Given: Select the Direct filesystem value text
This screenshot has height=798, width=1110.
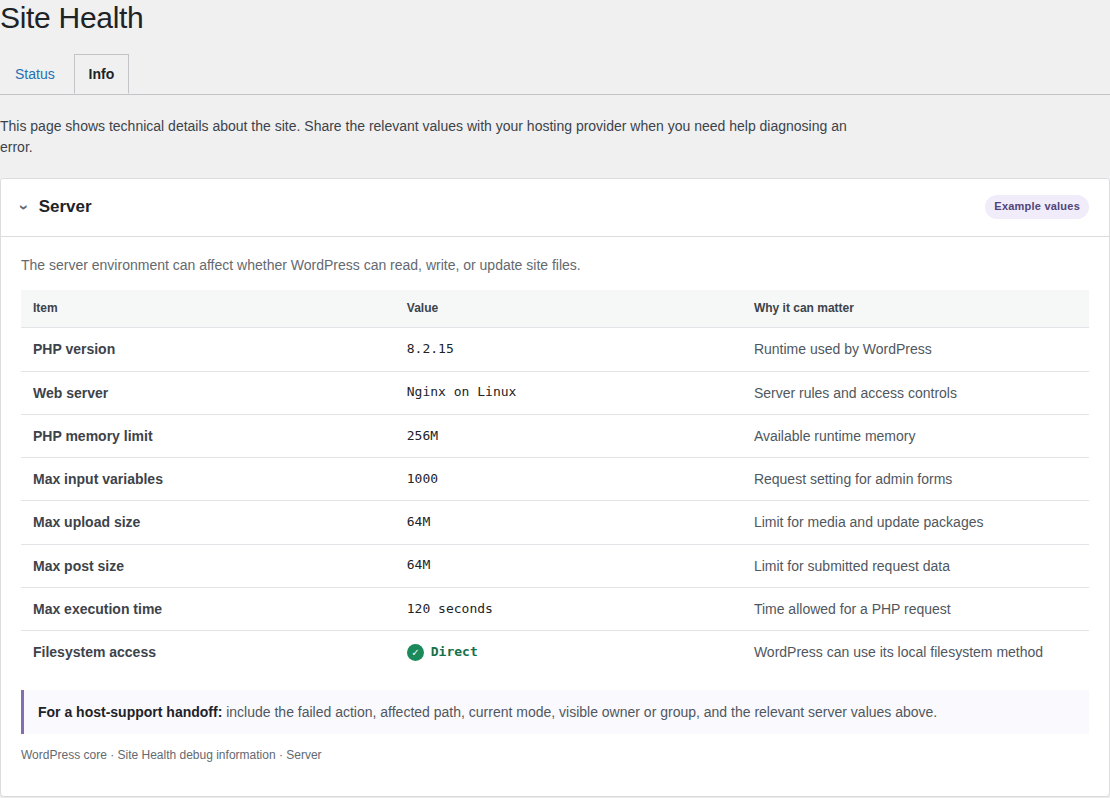Looking at the screenshot, I should coord(454,652).
